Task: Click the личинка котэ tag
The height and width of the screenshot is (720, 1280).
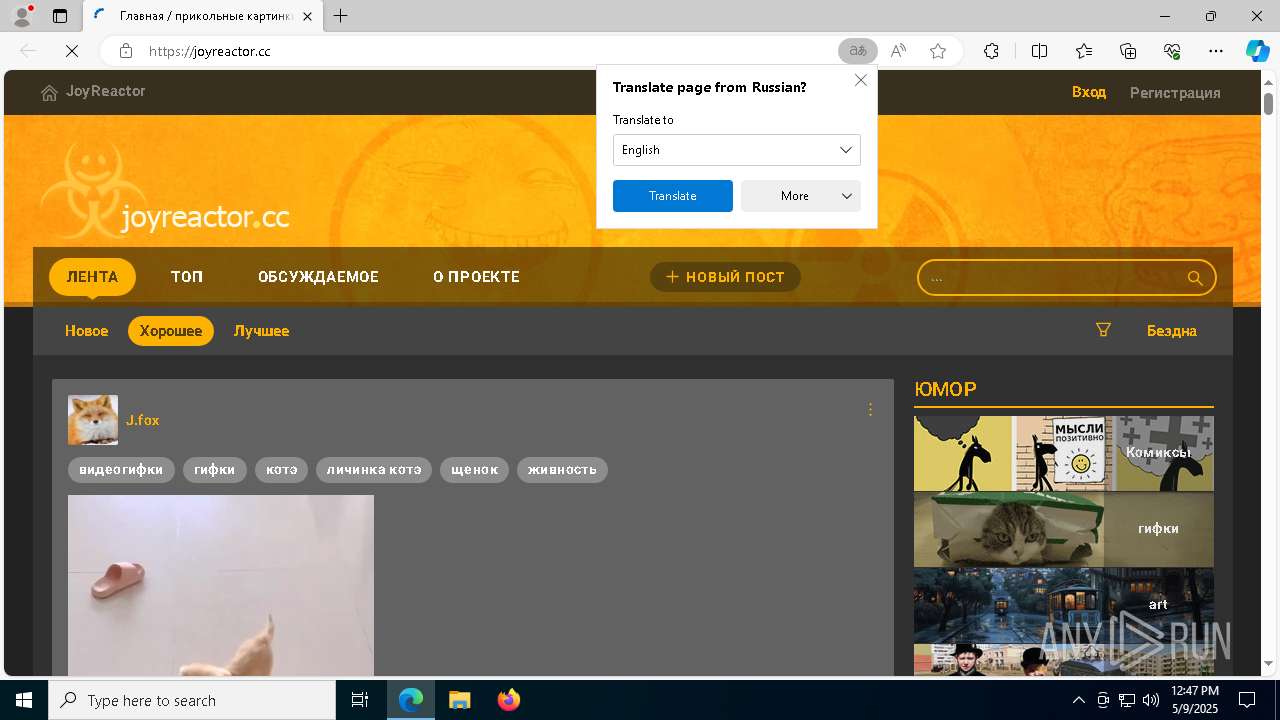Action: pos(374,470)
